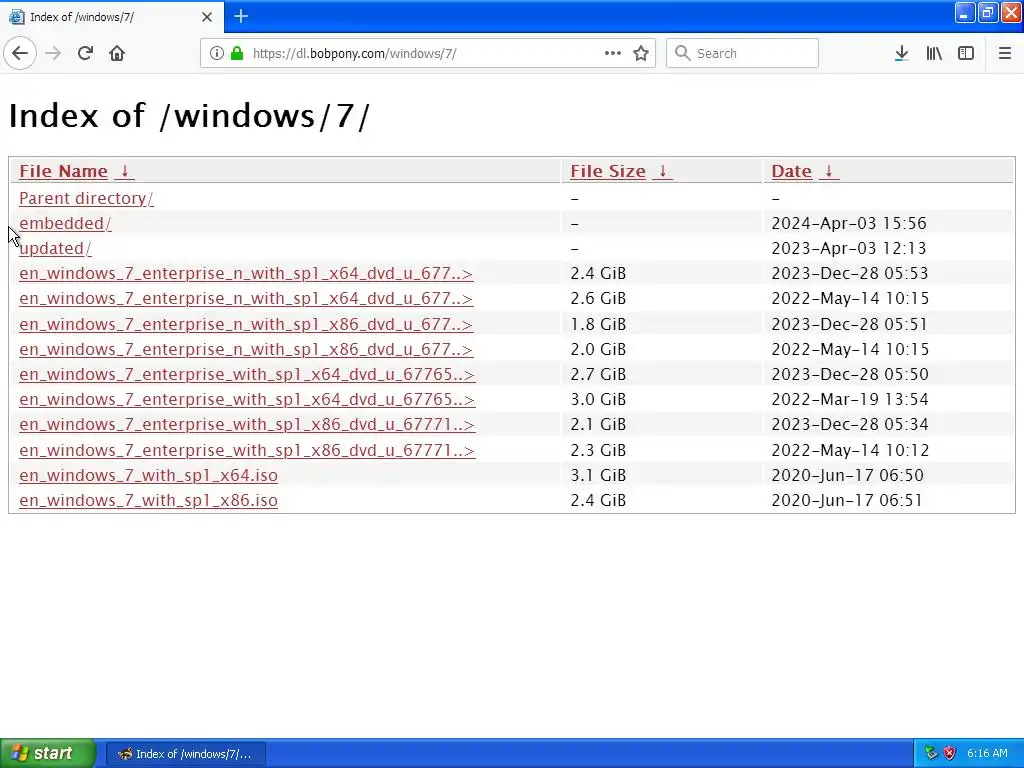Download en_windows_7_with_sp1_x64.iso

pos(148,475)
